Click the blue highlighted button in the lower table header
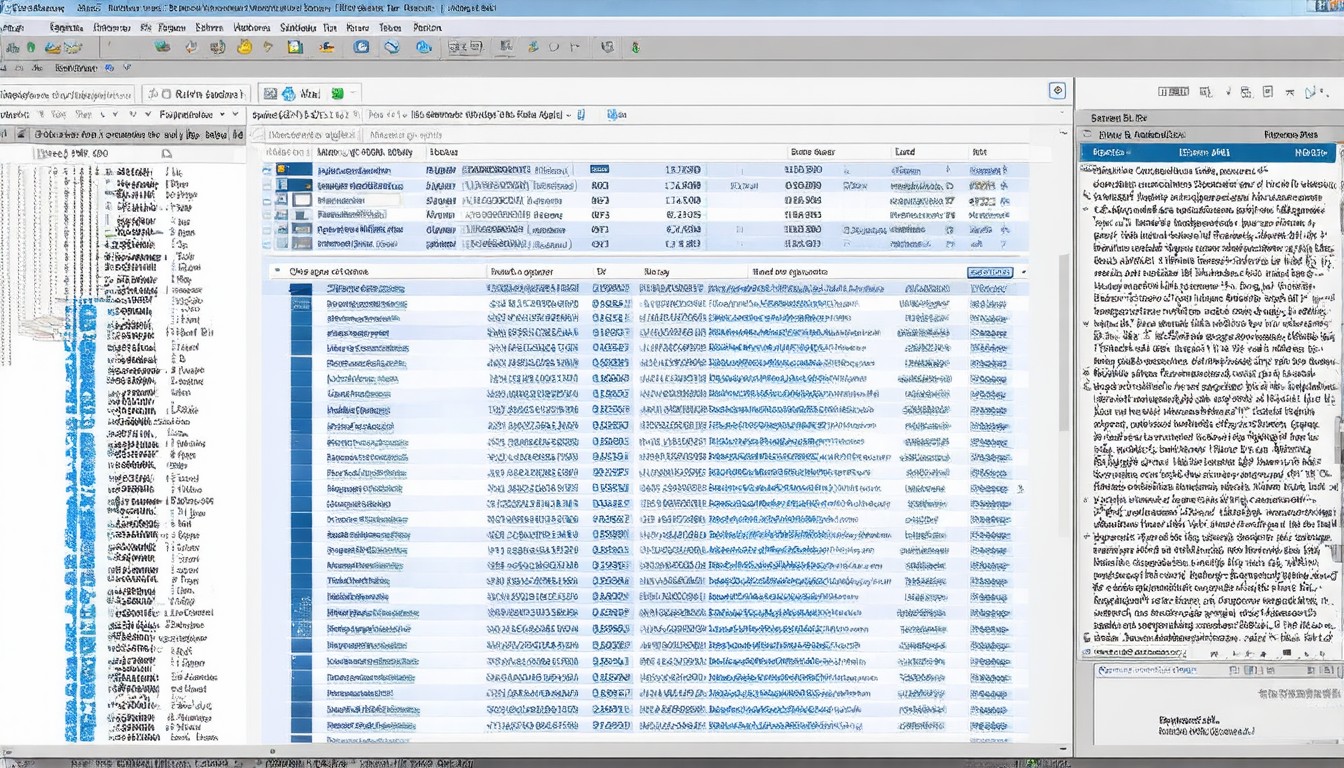The height and width of the screenshot is (768, 1344). tap(990, 272)
